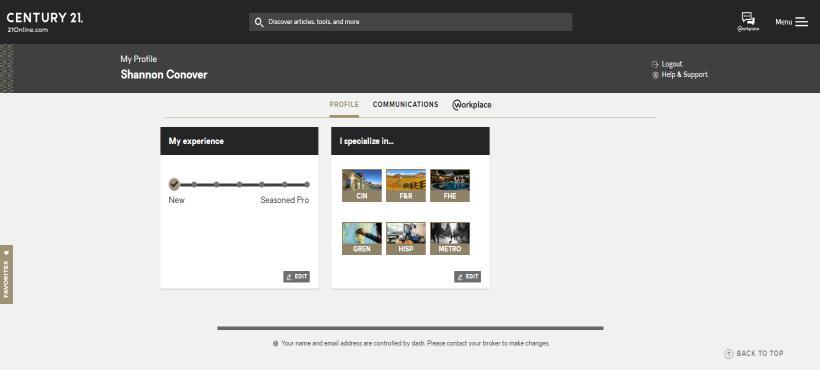
Task: Select the checked New experience point
Action: [x=174, y=184]
